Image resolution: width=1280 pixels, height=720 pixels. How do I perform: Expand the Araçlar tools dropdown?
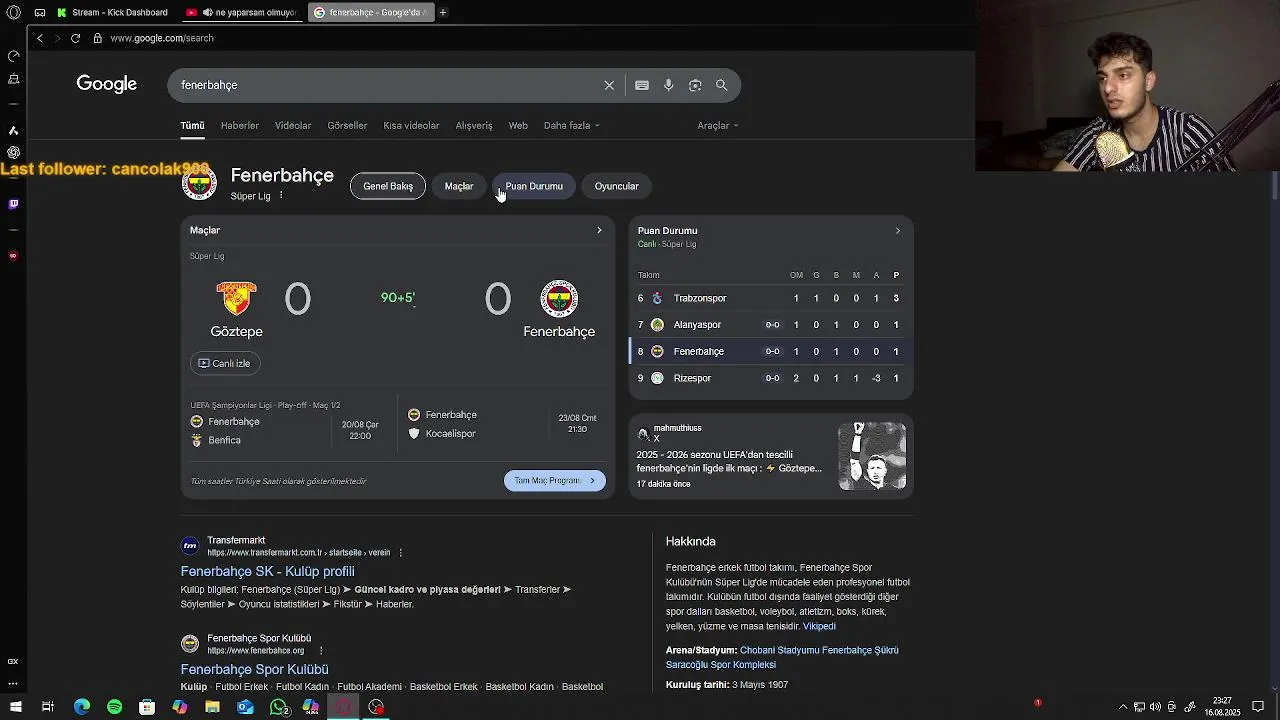pos(718,125)
